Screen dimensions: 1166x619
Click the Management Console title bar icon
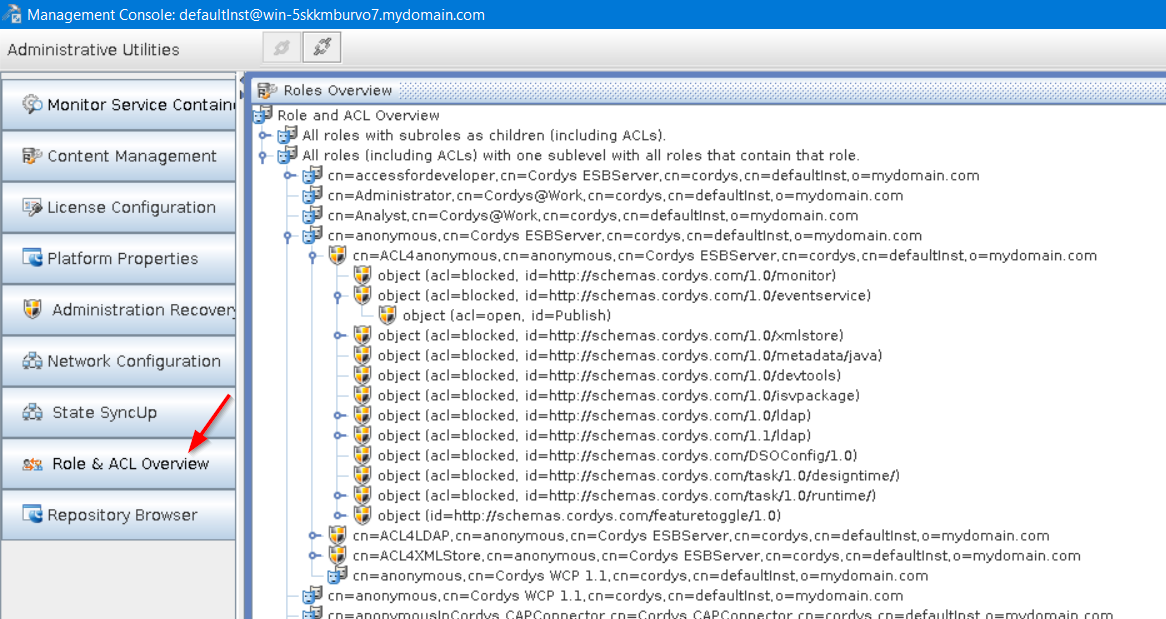point(12,14)
